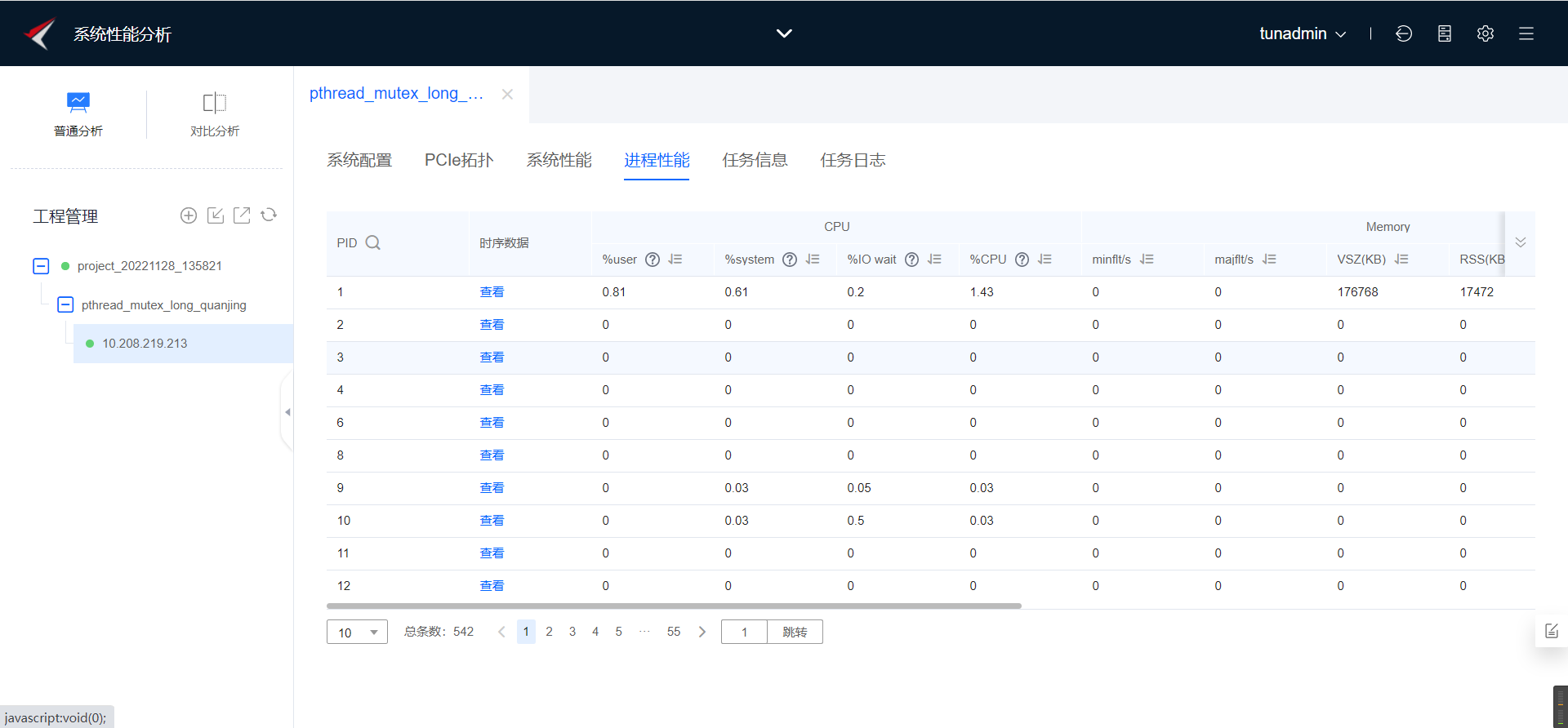Expand the header center chevron dropdown
This screenshot has height=728, width=1568.
click(x=784, y=33)
